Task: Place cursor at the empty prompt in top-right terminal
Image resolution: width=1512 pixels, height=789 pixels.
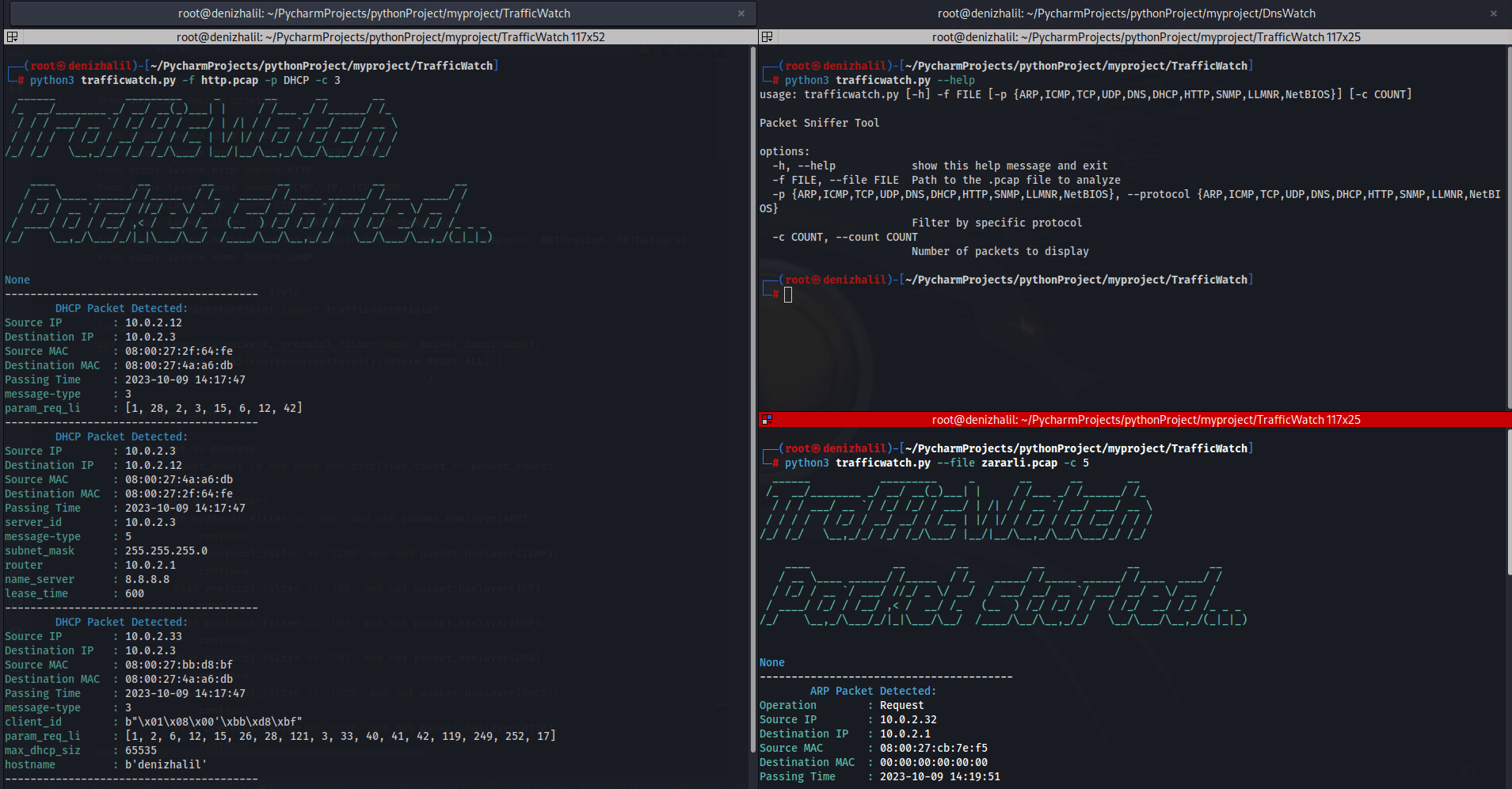Action: [x=788, y=295]
